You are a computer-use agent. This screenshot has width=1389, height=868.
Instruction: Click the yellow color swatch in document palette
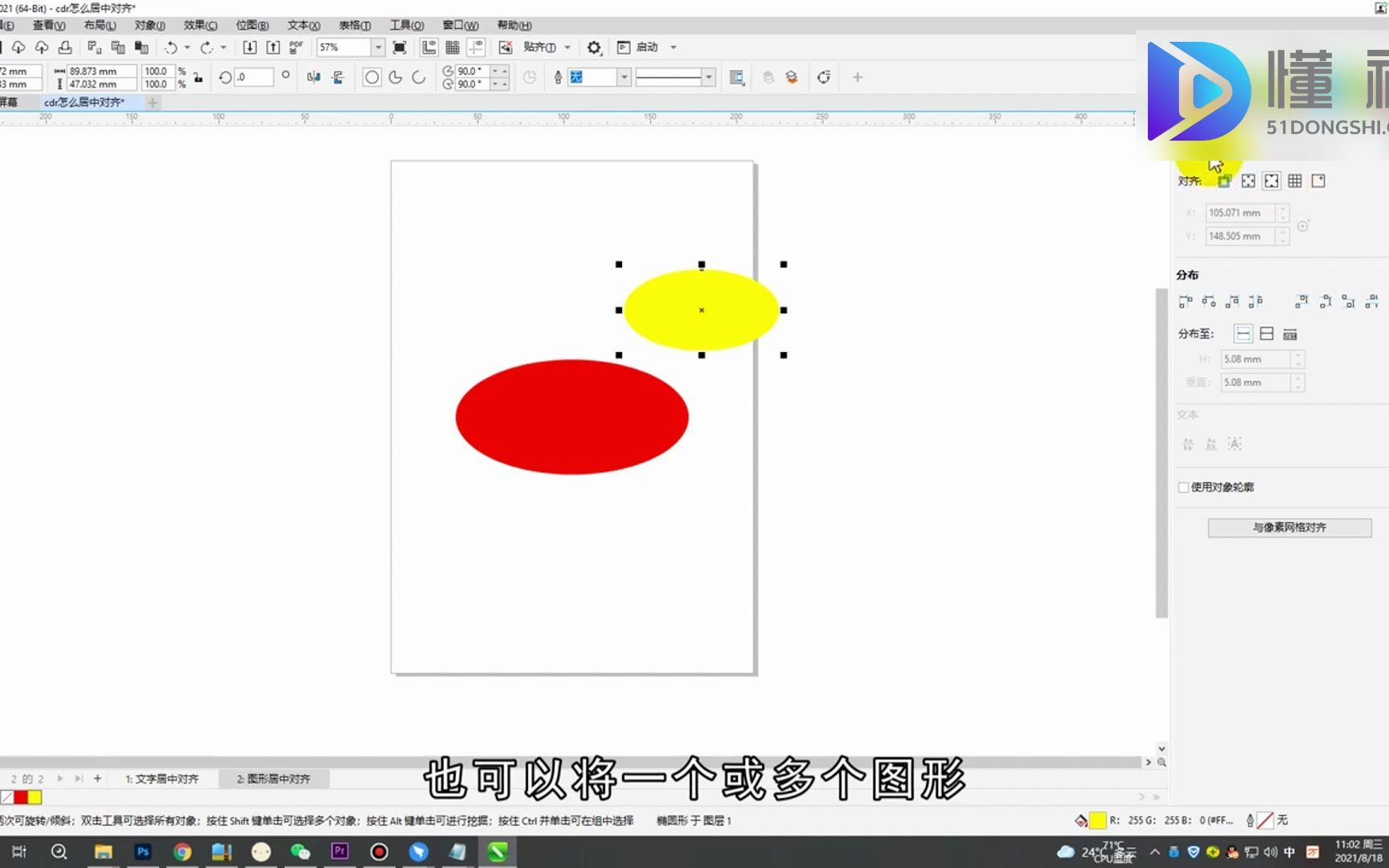coord(35,797)
